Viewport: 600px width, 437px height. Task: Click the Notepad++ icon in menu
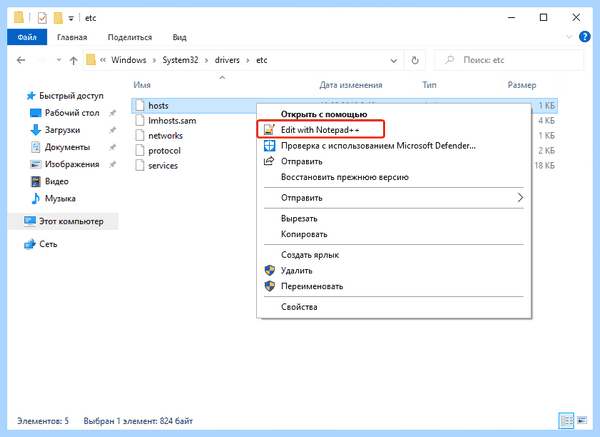click(x=269, y=130)
